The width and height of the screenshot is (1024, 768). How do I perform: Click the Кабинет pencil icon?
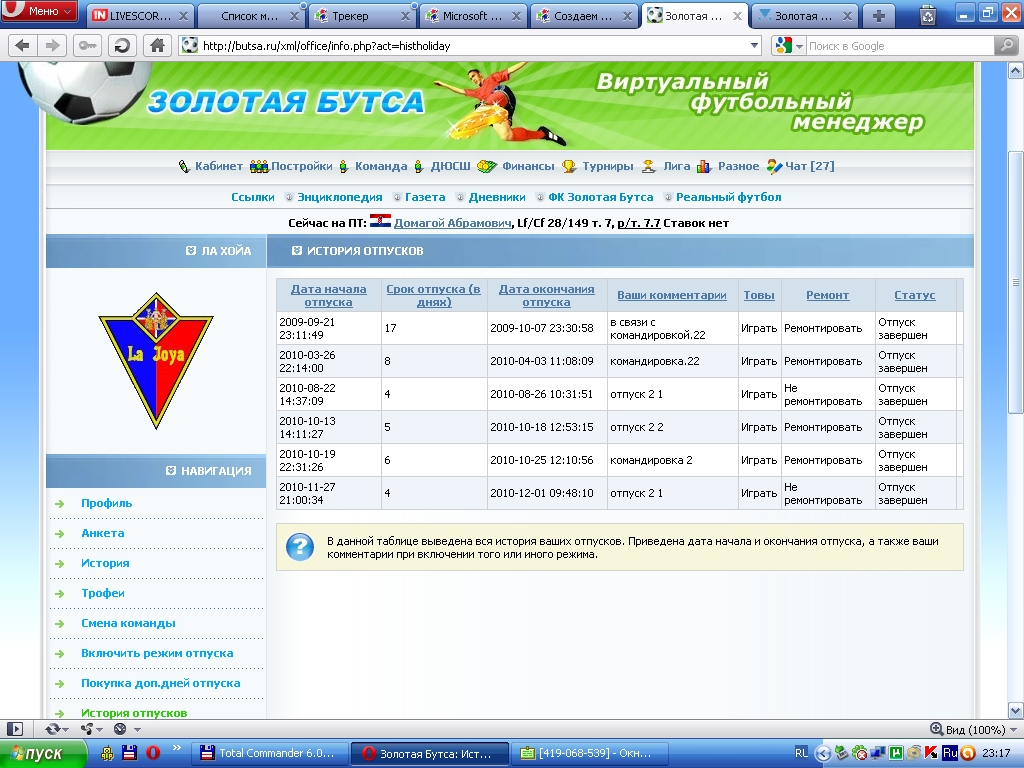point(184,166)
